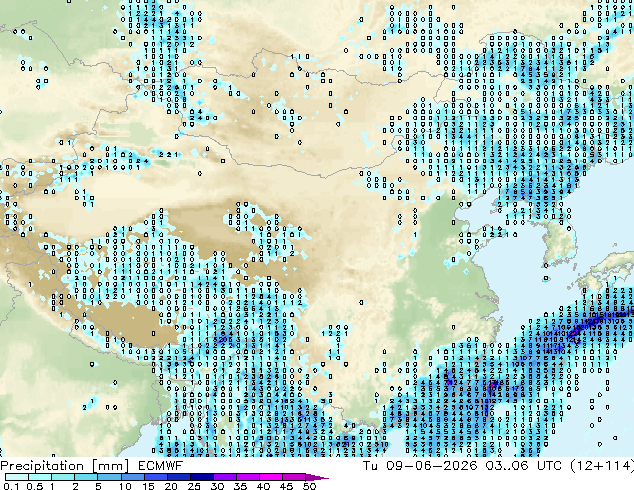
Task: Click the 40–45 mm magenta legend swatch
Action: (271, 477)
